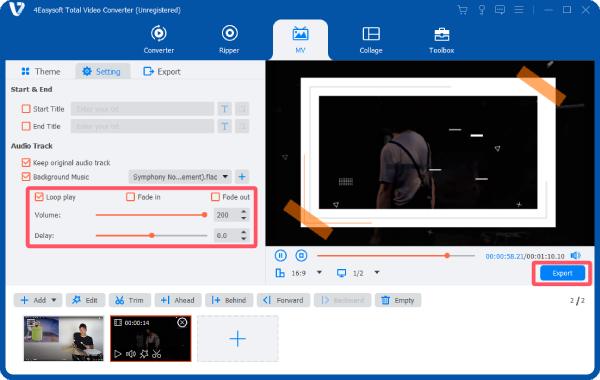Click the End Title duration icon
Image resolution: width=600 pixels, height=380 pixels.
242,126
